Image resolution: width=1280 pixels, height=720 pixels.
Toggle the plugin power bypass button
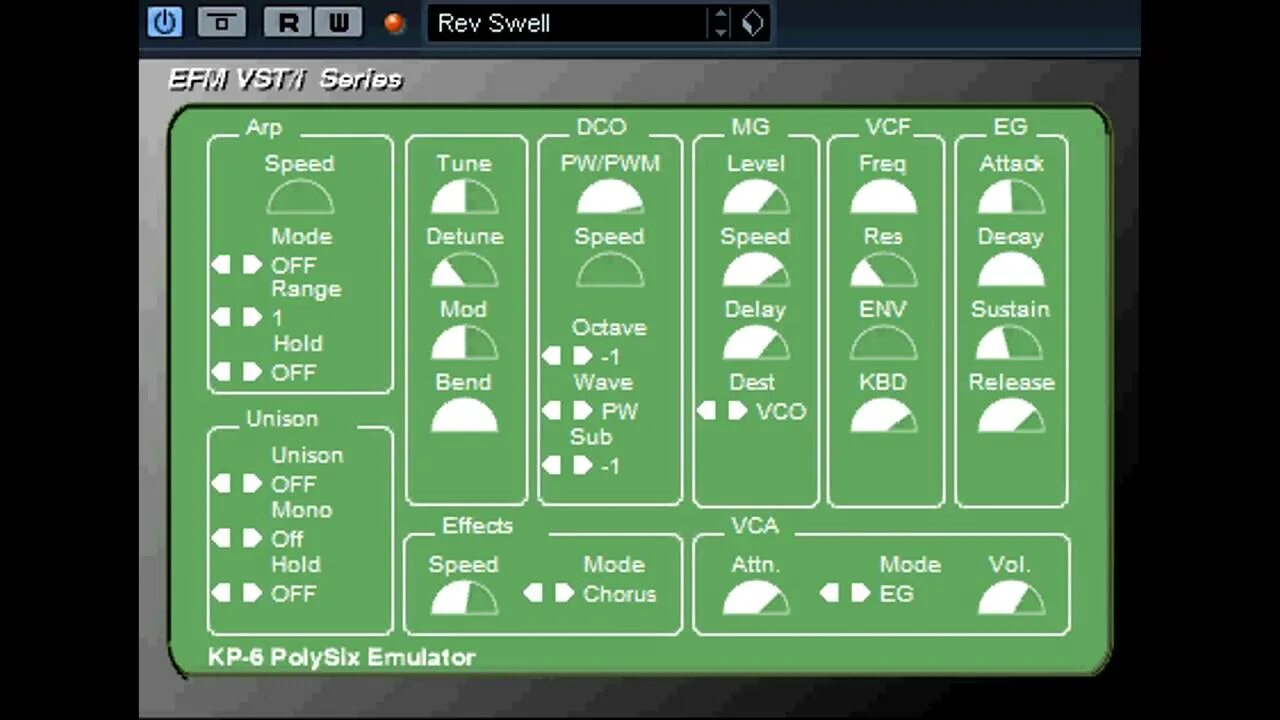tap(165, 22)
